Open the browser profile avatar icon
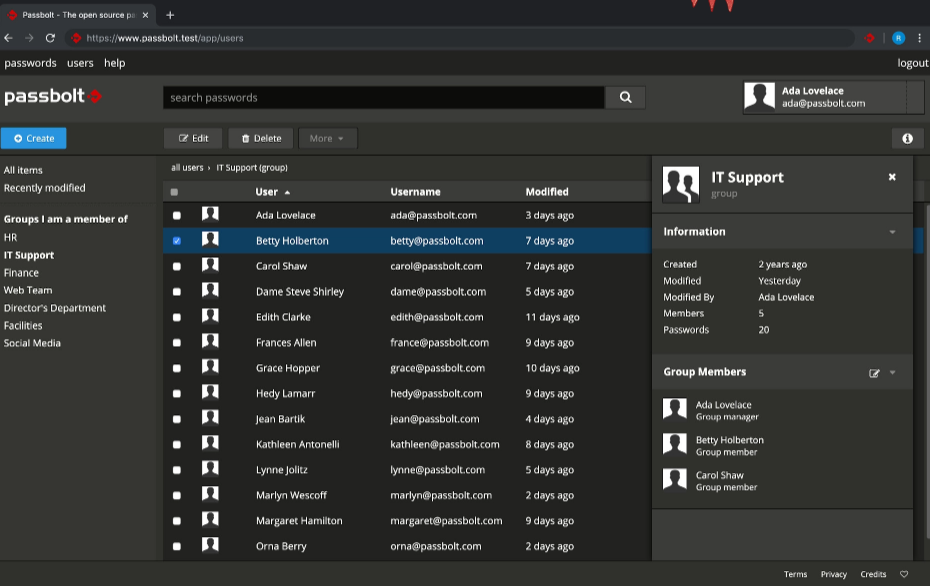 coord(898,38)
